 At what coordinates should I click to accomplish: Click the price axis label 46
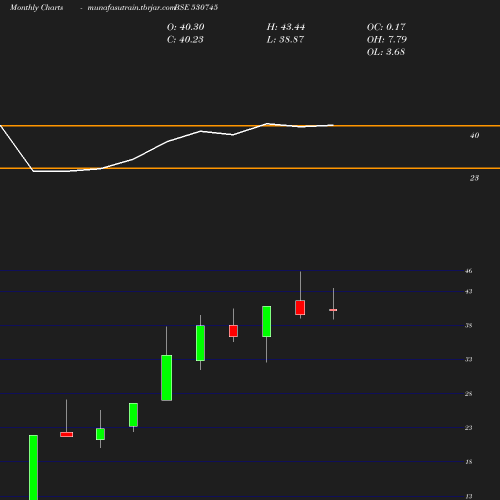[468, 271]
